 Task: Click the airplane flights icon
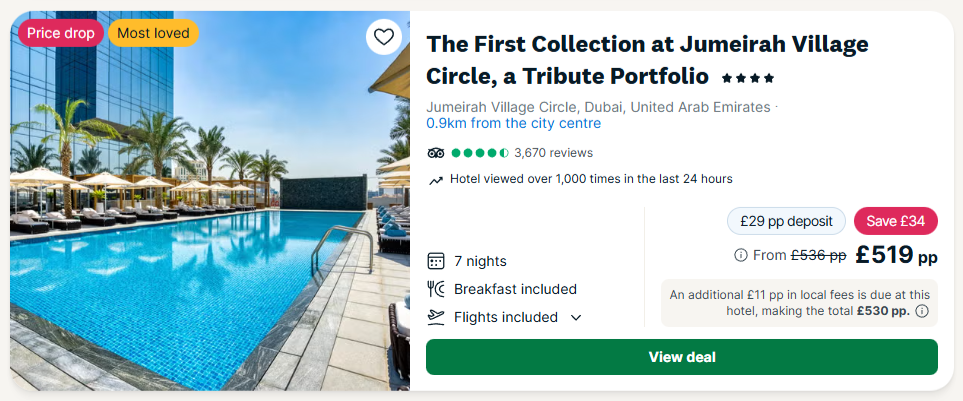pyautogui.click(x=436, y=317)
